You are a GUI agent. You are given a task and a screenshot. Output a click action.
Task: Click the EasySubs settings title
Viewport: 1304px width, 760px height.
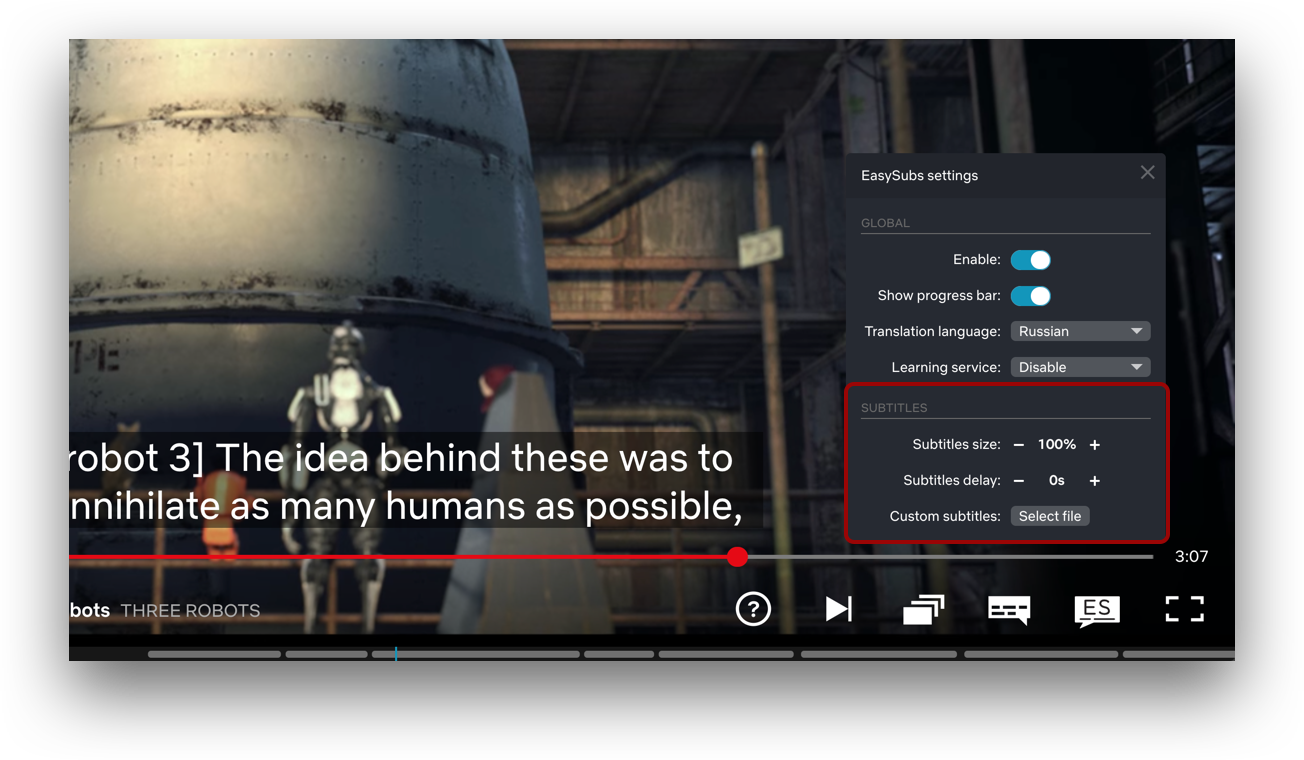[x=919, y=175]
